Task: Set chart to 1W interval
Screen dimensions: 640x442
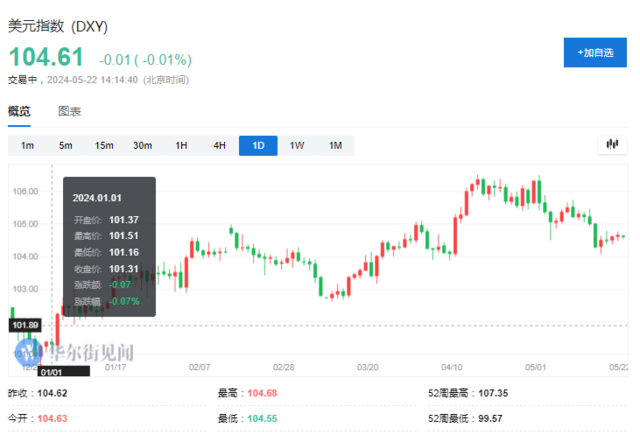Action: 297,146
